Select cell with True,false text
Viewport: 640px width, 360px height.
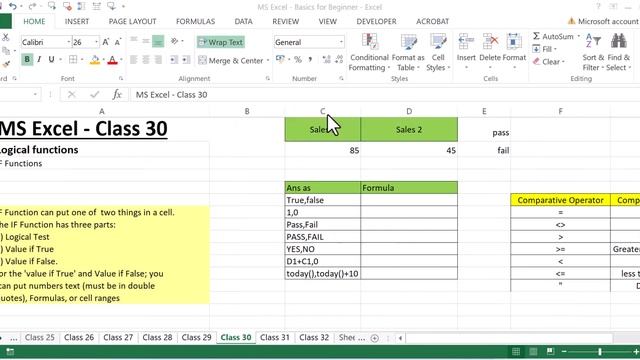click(322, 200)
